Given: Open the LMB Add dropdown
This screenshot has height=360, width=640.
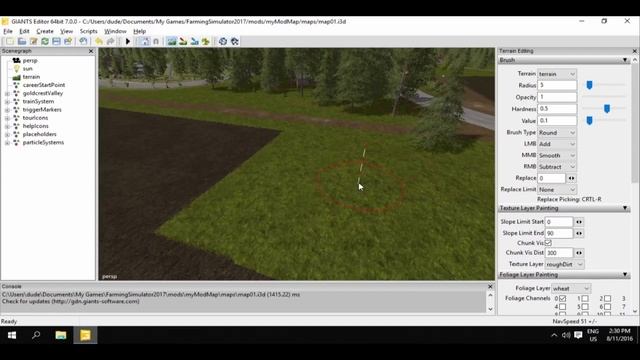Looking at the screenshot, I should click(x=557, y=144).
